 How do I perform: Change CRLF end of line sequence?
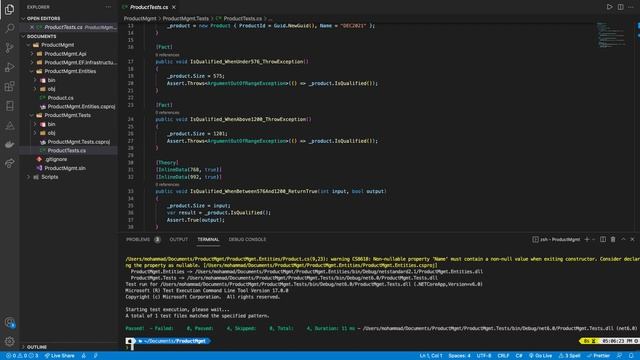503,356
